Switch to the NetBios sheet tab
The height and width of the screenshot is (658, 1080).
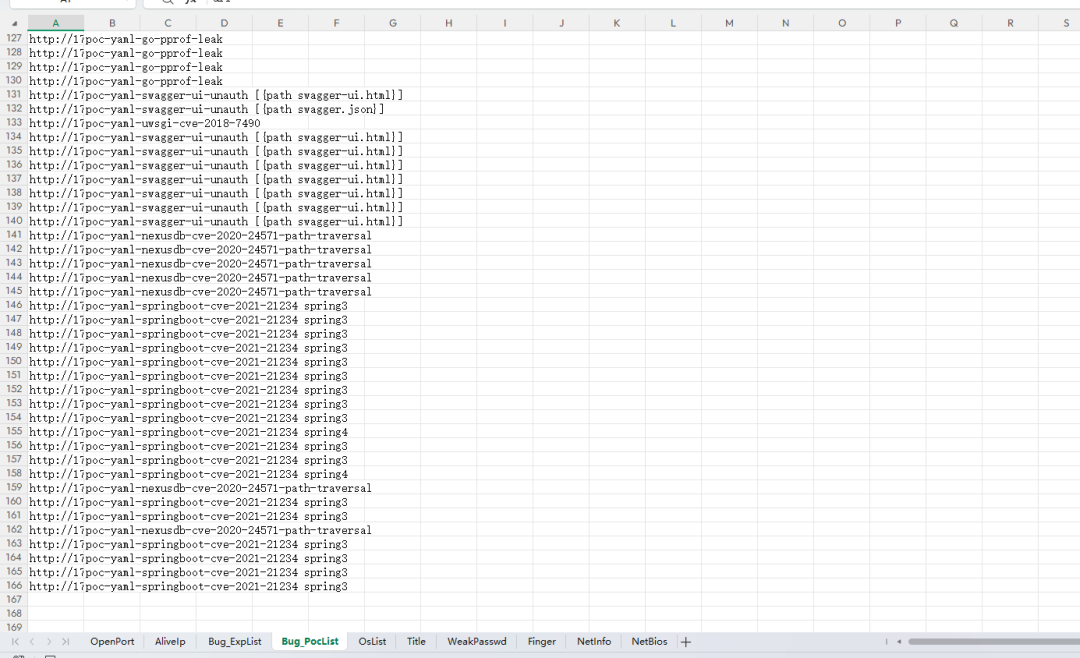click(650, 641)
